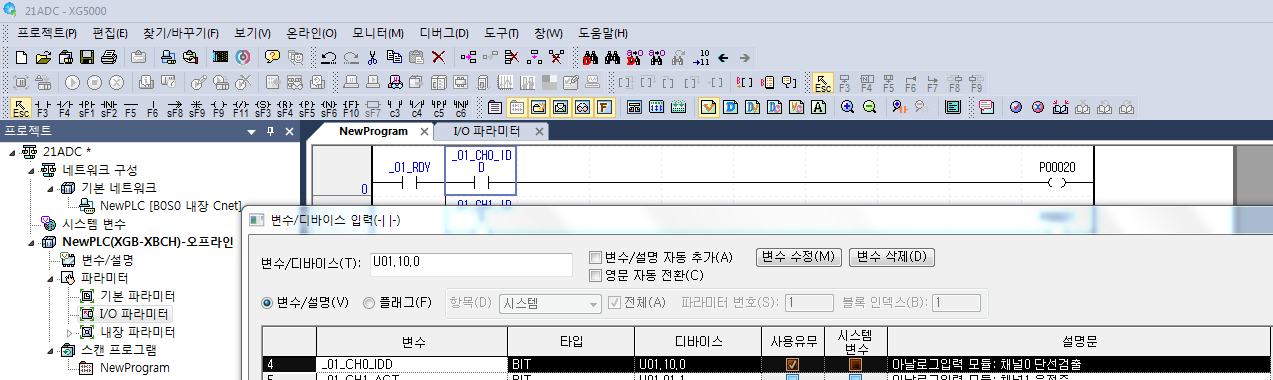Go to previous location with the back arrow
This screenshot has width=1273, height=380.
pyautogui.click(x=723, y=57)
